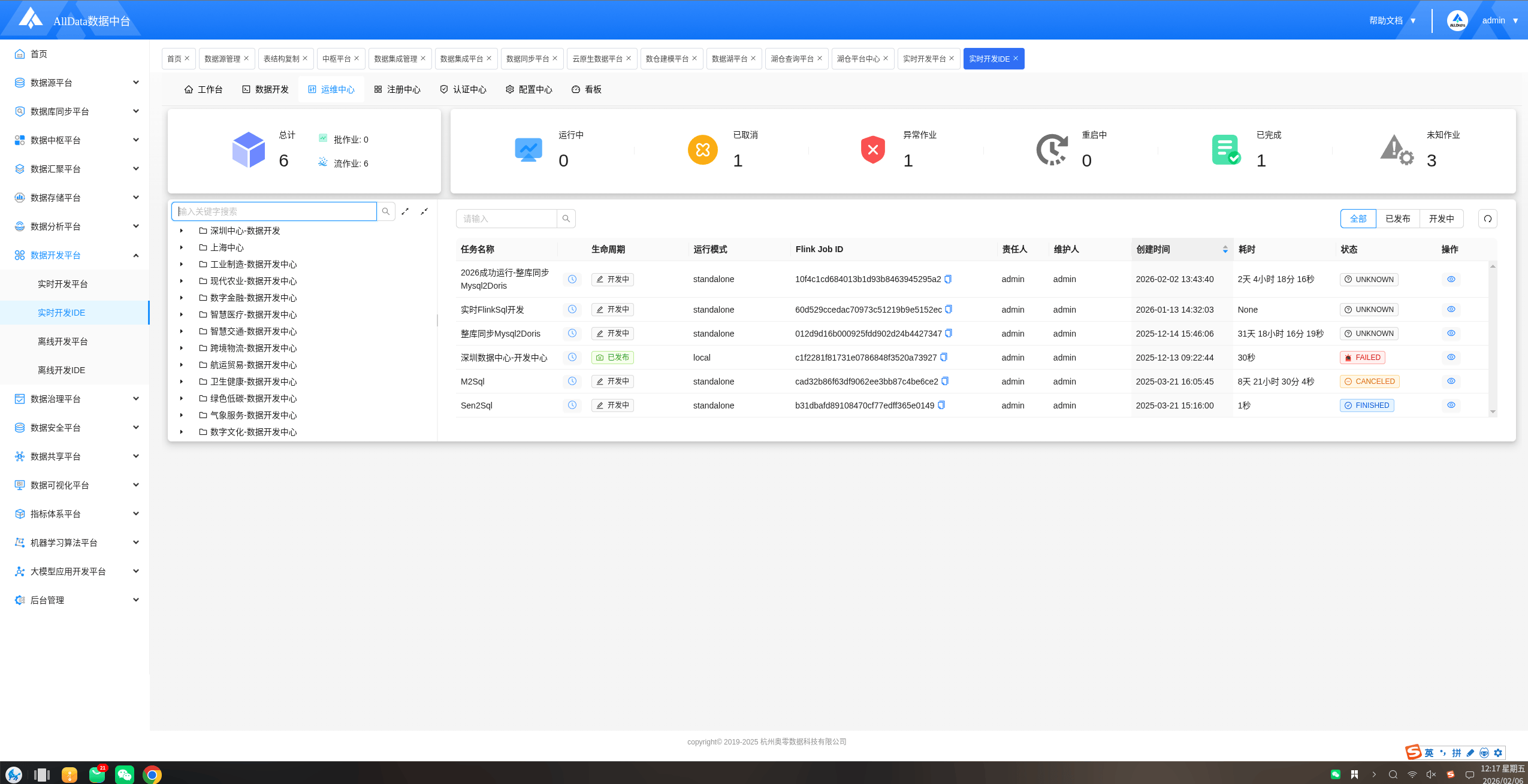Open Chrome from the taskbar

[152, 774]
